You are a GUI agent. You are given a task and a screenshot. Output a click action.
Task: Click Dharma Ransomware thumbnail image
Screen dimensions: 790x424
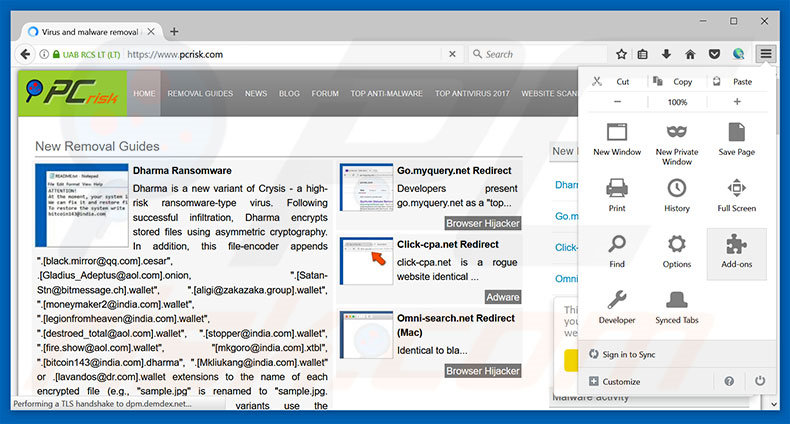point(82,205)
